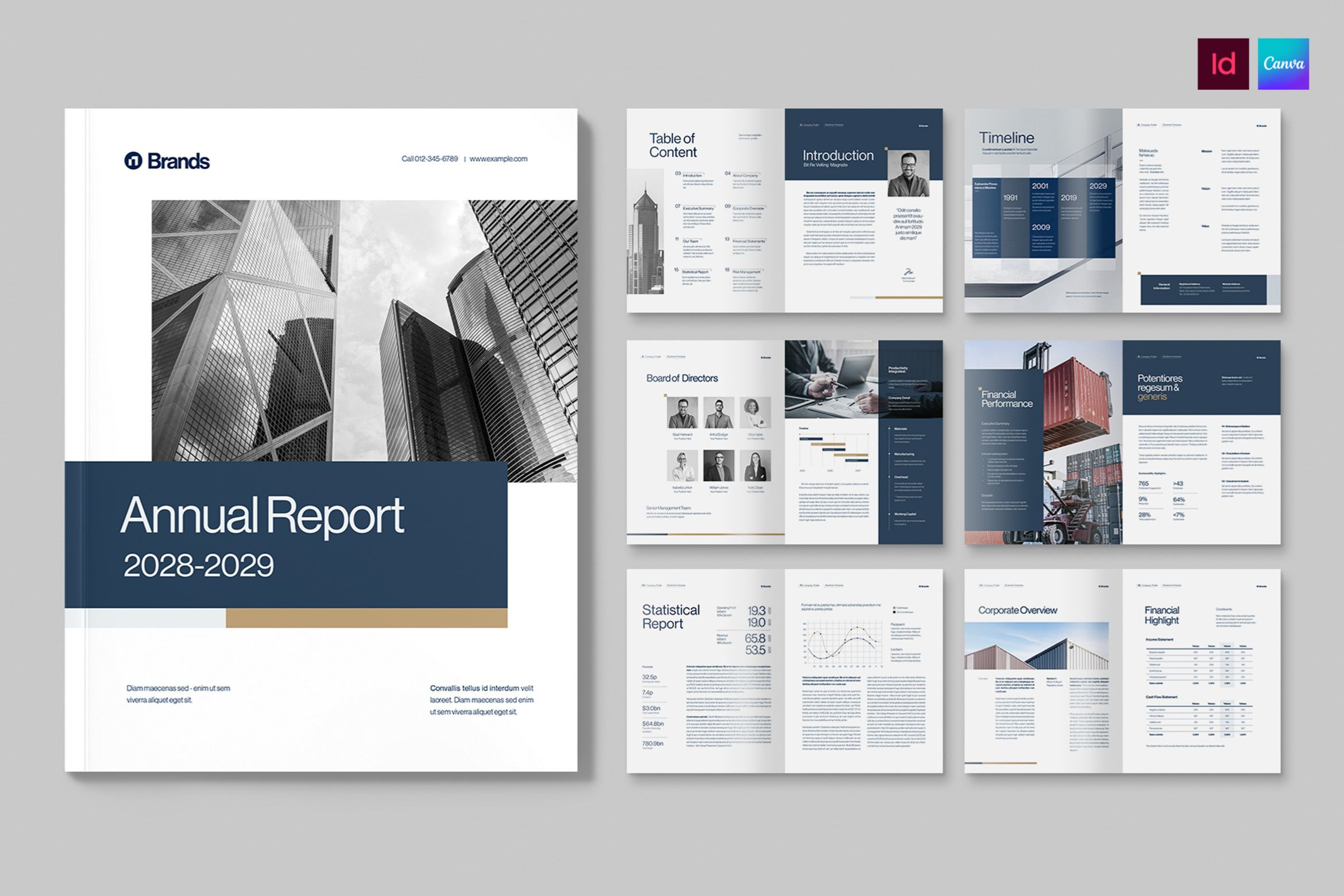Click the Call 012-345-6789 text
Screen dimensions: 1344x896
(x=430, y=159)
